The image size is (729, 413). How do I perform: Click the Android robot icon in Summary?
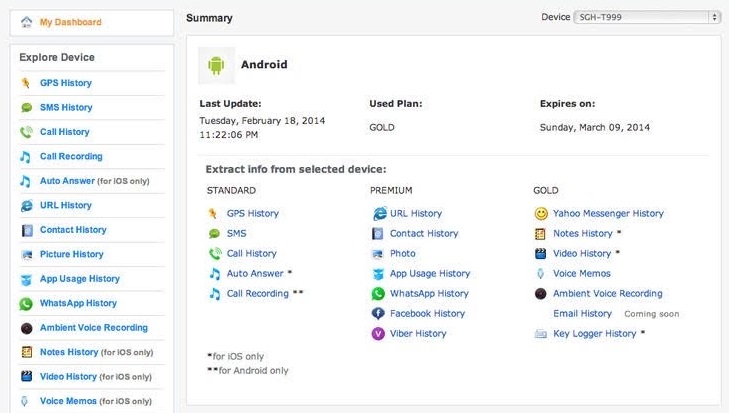tap(215, 65)
